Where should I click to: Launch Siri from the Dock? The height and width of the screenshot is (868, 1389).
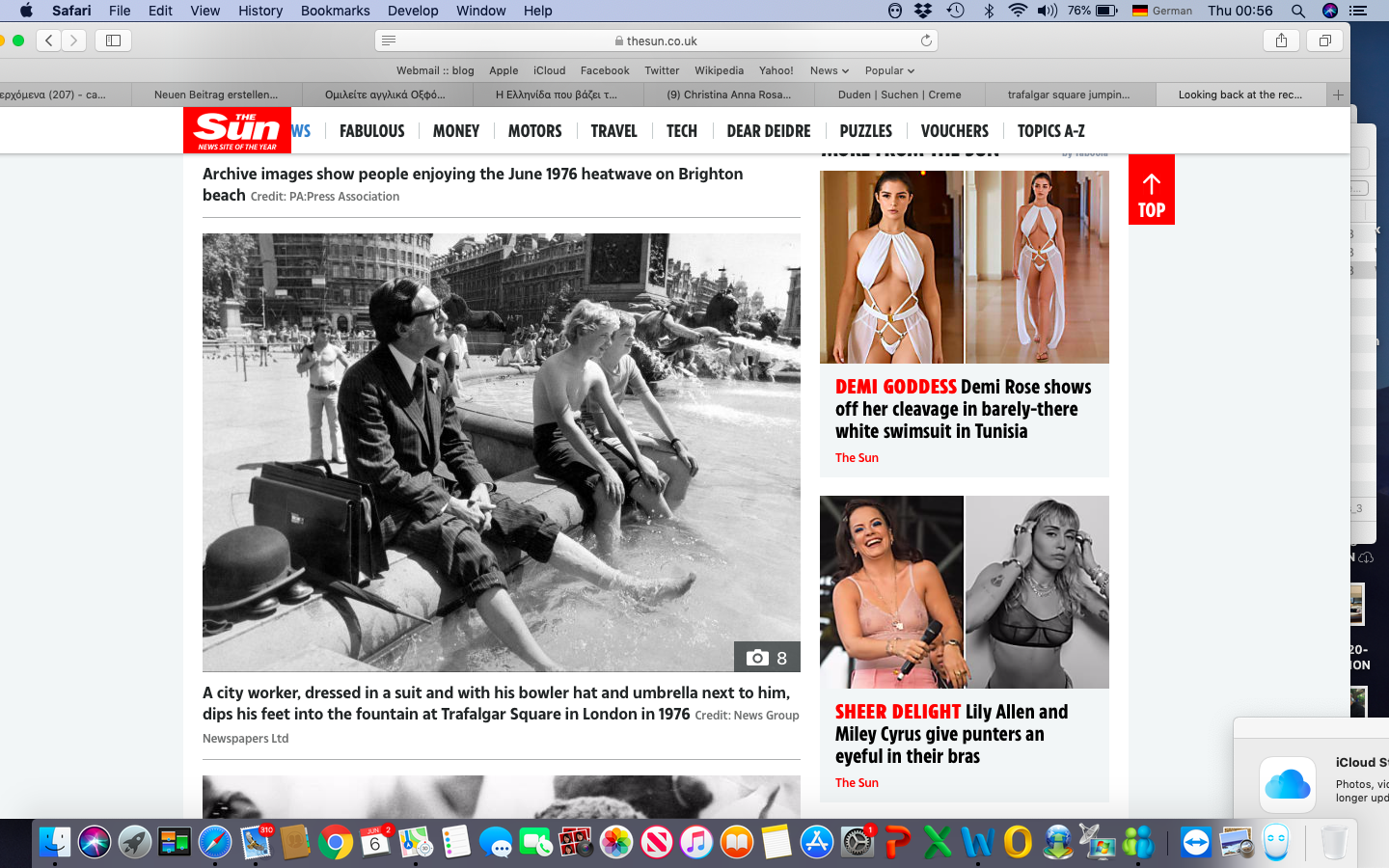95,842
